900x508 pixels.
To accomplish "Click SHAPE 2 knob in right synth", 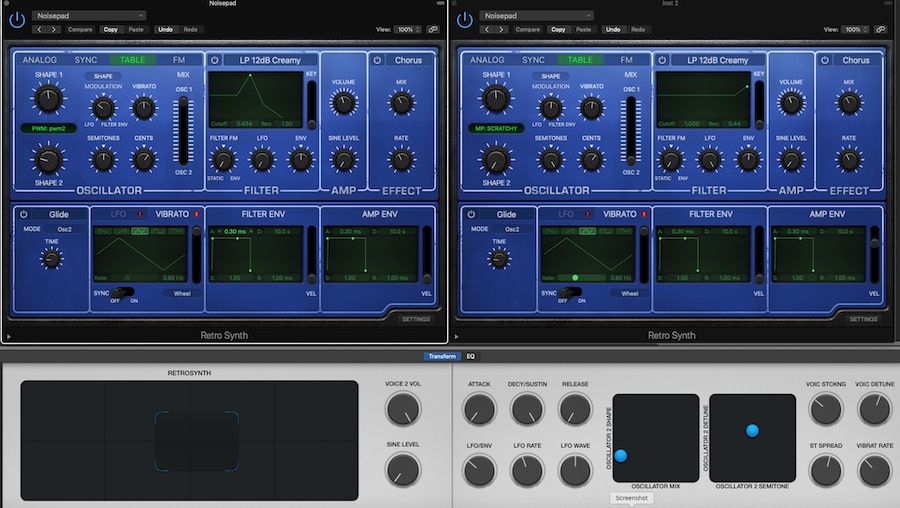I will pyautogui.click(x=496, y=160).
